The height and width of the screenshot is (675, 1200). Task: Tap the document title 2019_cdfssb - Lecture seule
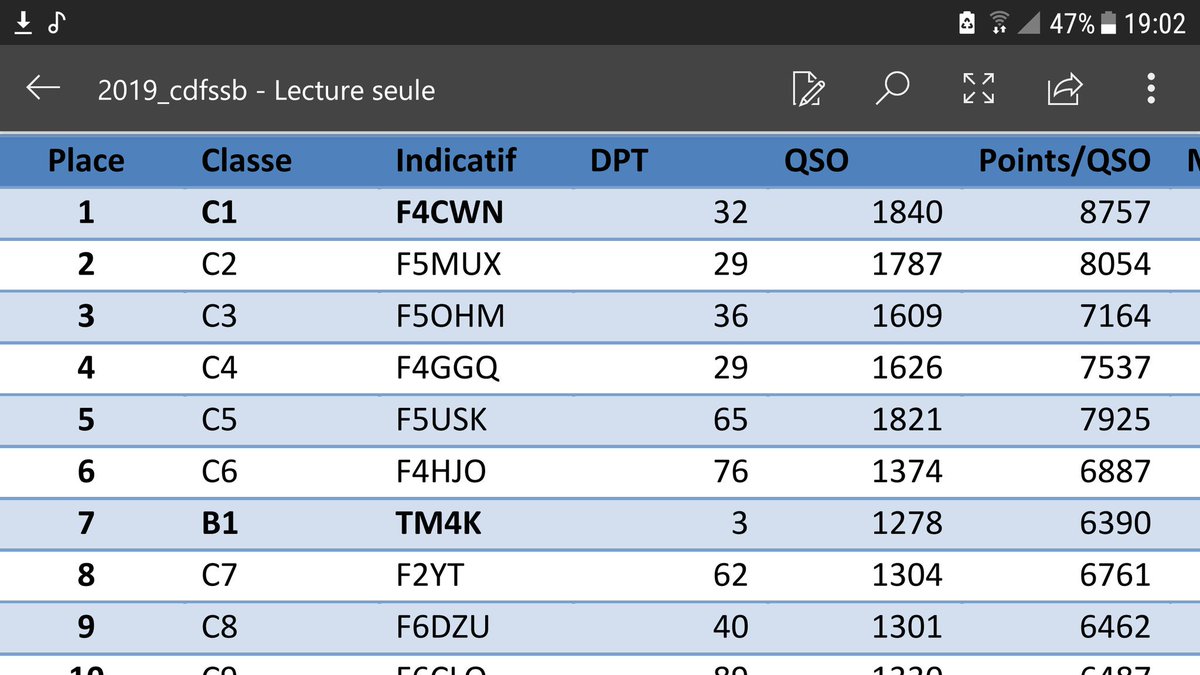point(266,91)
